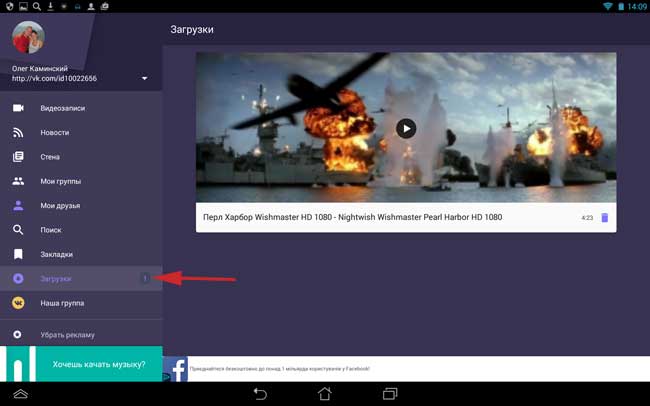The height and width of the screenshot is (406, 650).
Task: Click the Закладки bookmark icon
Action: pyautogui.click(x=18, y=254)
